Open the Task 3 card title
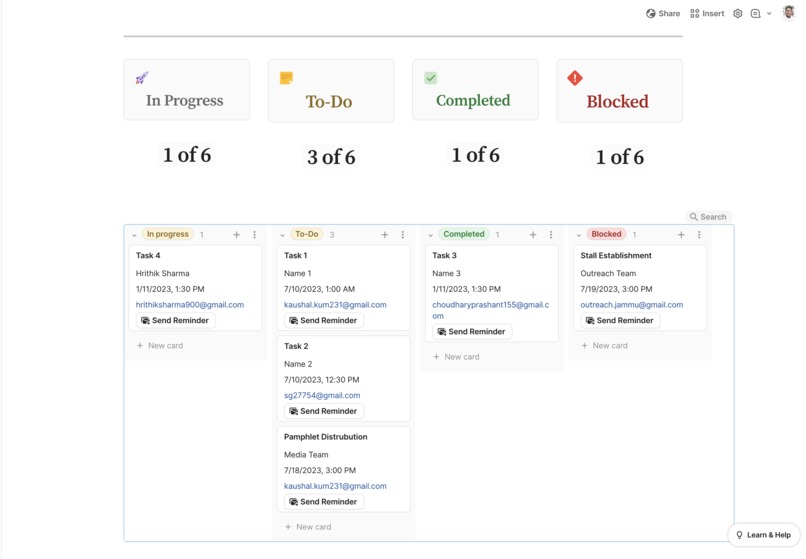806x559 pixels. pyautogui.click(x=444, y=255)
